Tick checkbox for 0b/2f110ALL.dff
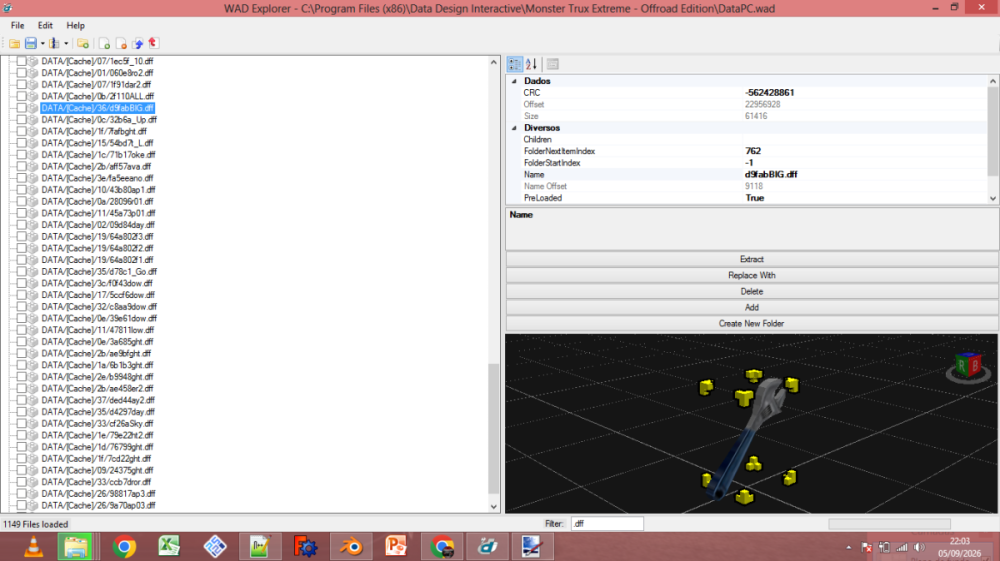This screenshot has height=561, width=1000. [22, 96]
